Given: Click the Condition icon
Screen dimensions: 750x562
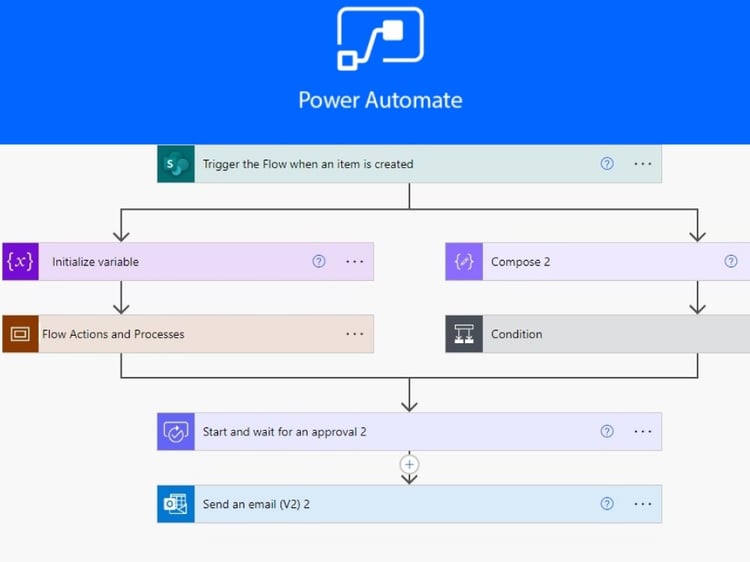Looking at the screenshot, I should click(464, 334).
